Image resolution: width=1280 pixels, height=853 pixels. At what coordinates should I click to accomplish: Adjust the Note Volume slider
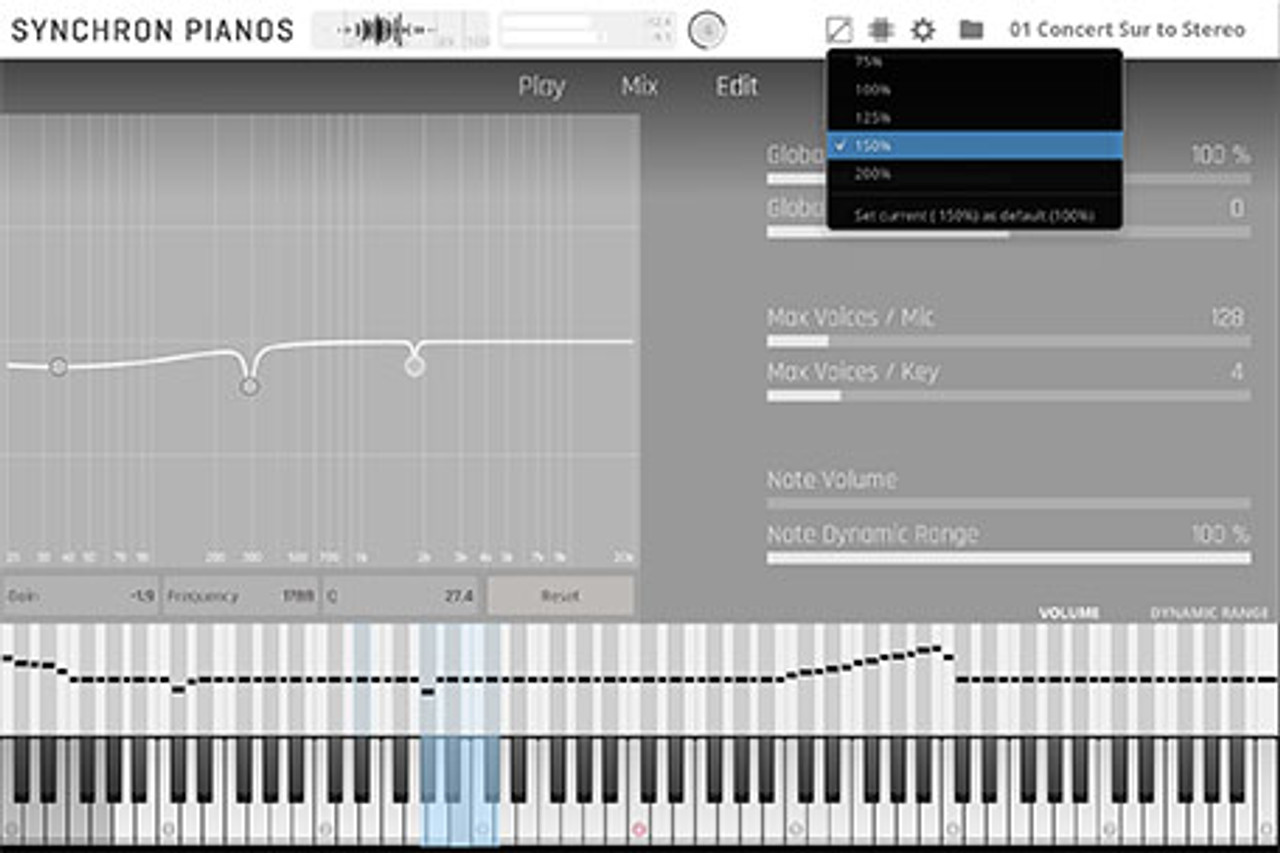(x=1008, y=503)
